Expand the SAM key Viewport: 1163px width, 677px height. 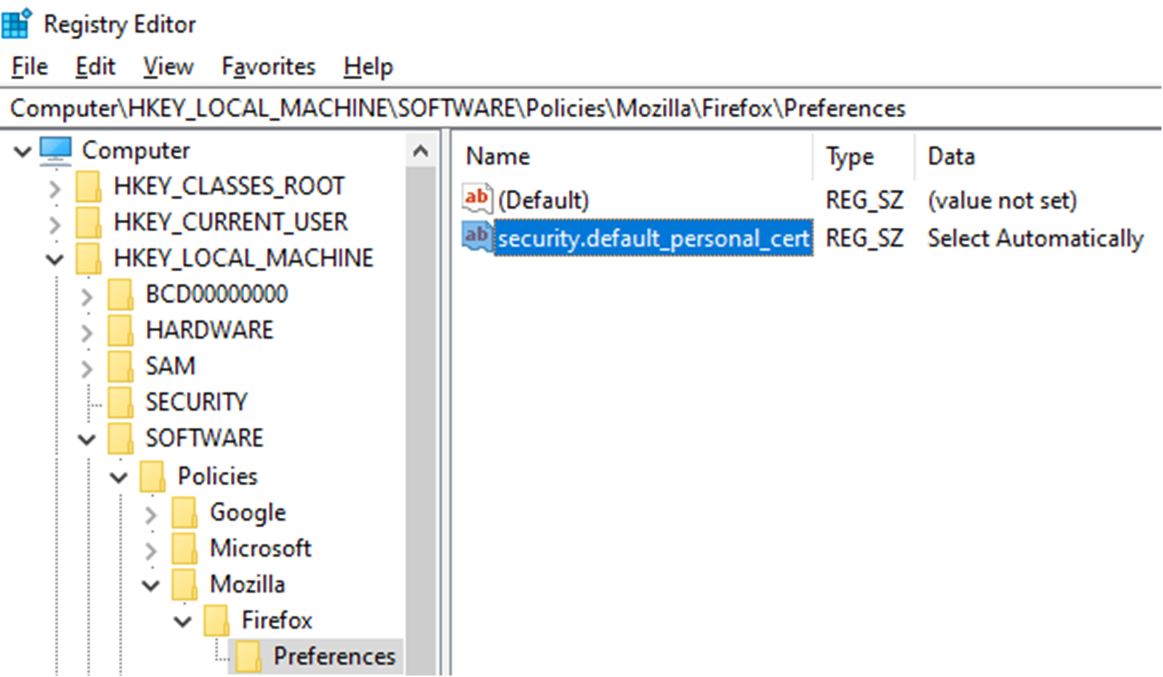(87, 369)
